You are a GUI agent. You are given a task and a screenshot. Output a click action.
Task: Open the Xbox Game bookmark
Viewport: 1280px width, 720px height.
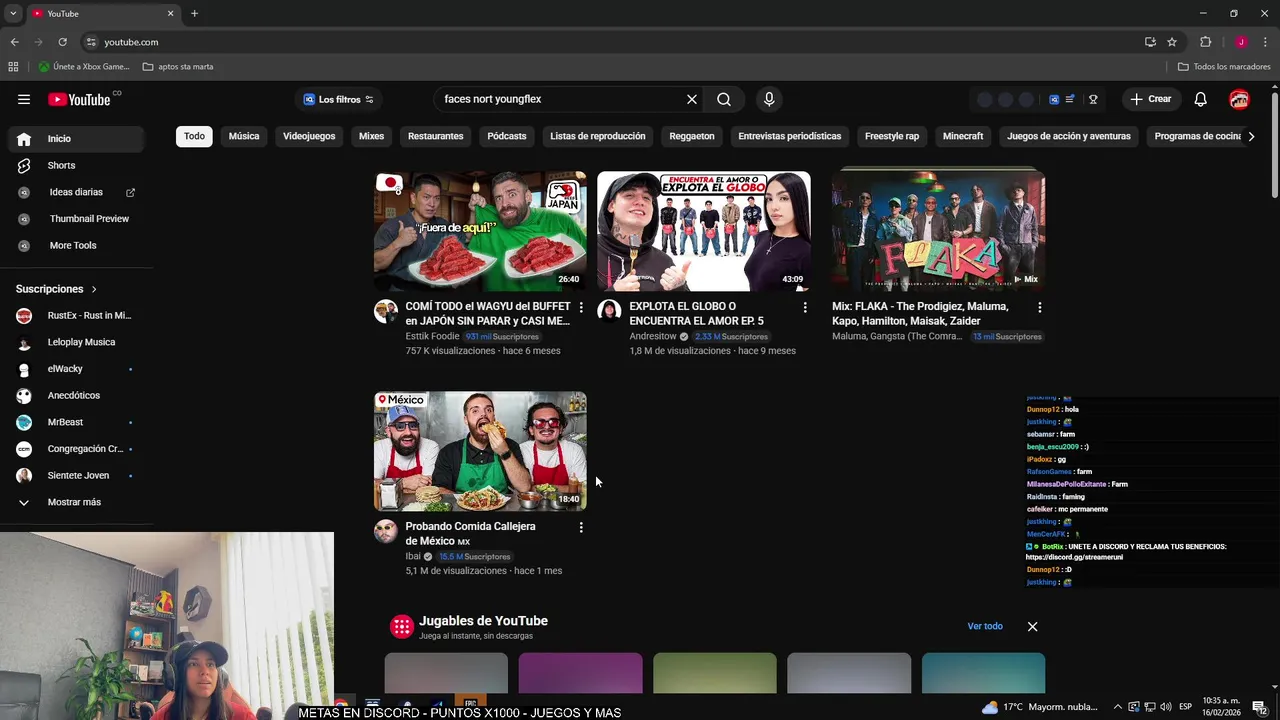pyautogui.click(x=84, y=67)
